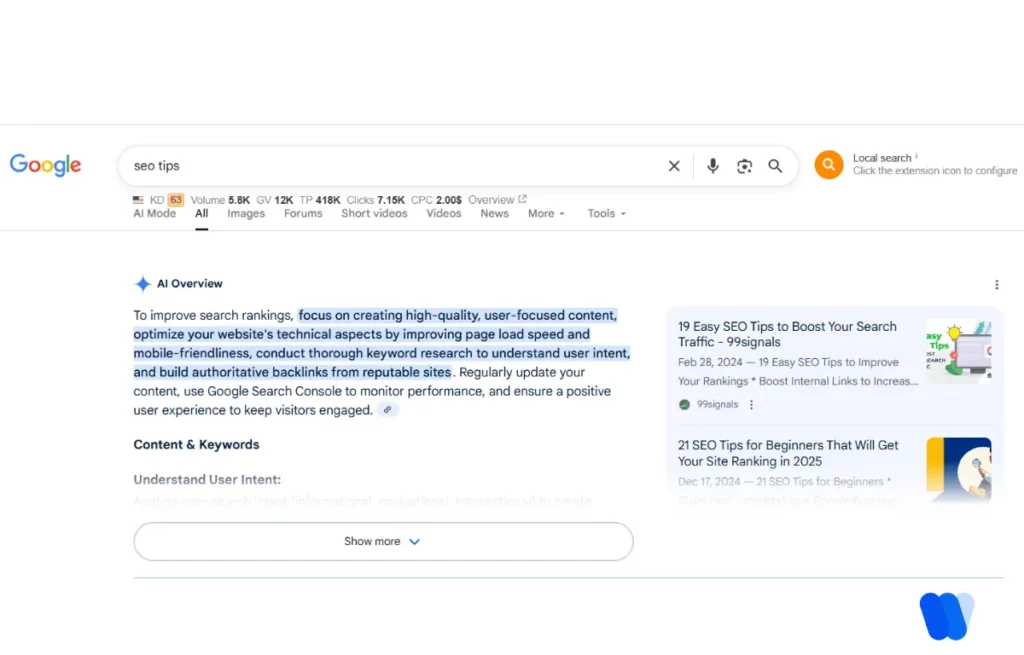The width and height of the screenshot is (1024, 655).
Task: Click the orange Local search extension icon
Action: pyautogui.click(x=828, y=165)
